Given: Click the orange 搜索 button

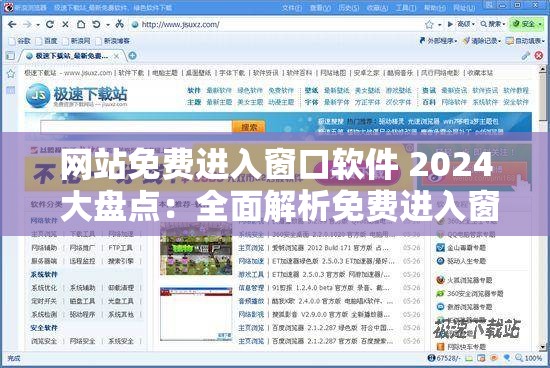Looking at the screenshot, I should click(x=249, y=127).
